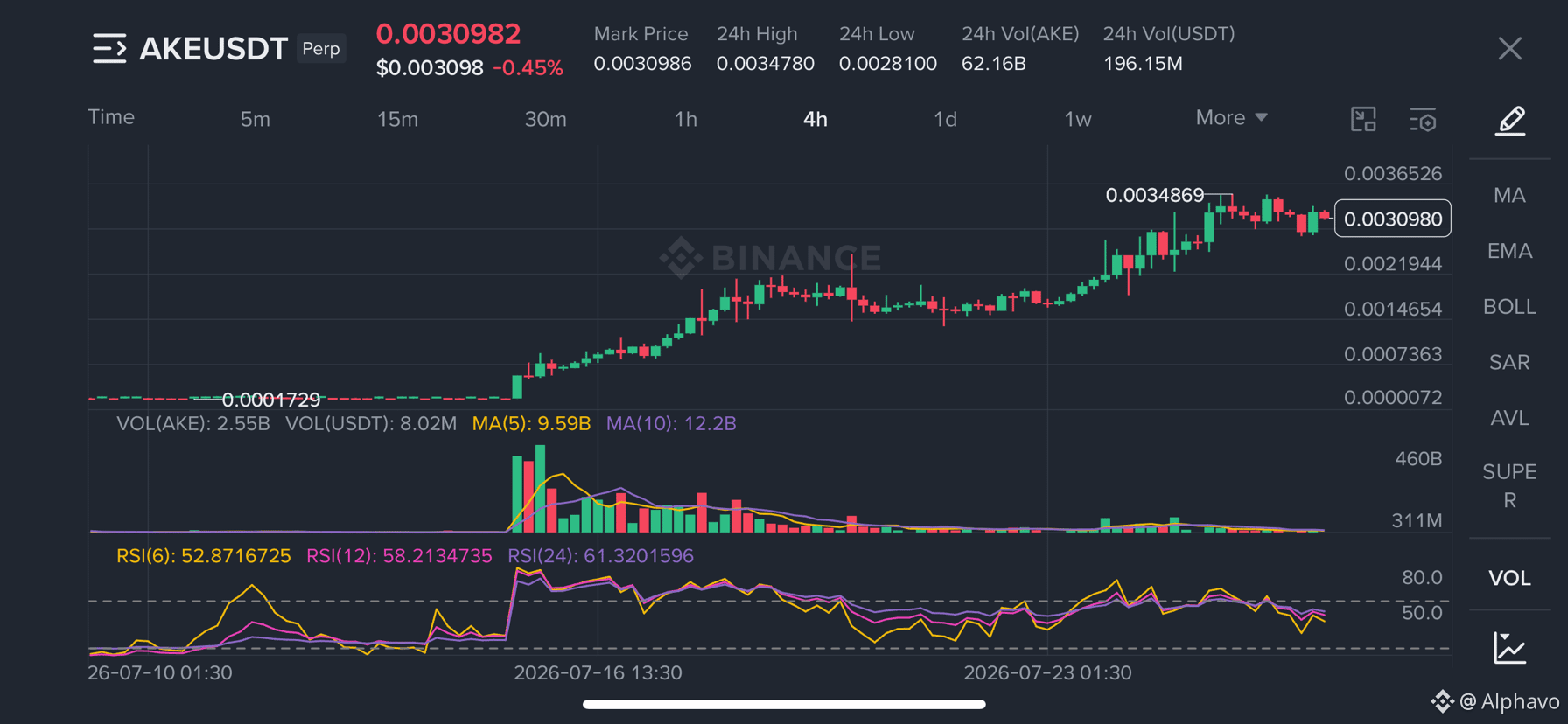This screenshot has width=1568, height=724.
Task: Tap the 460B volume axis label
Action: tap(1417, 458)
